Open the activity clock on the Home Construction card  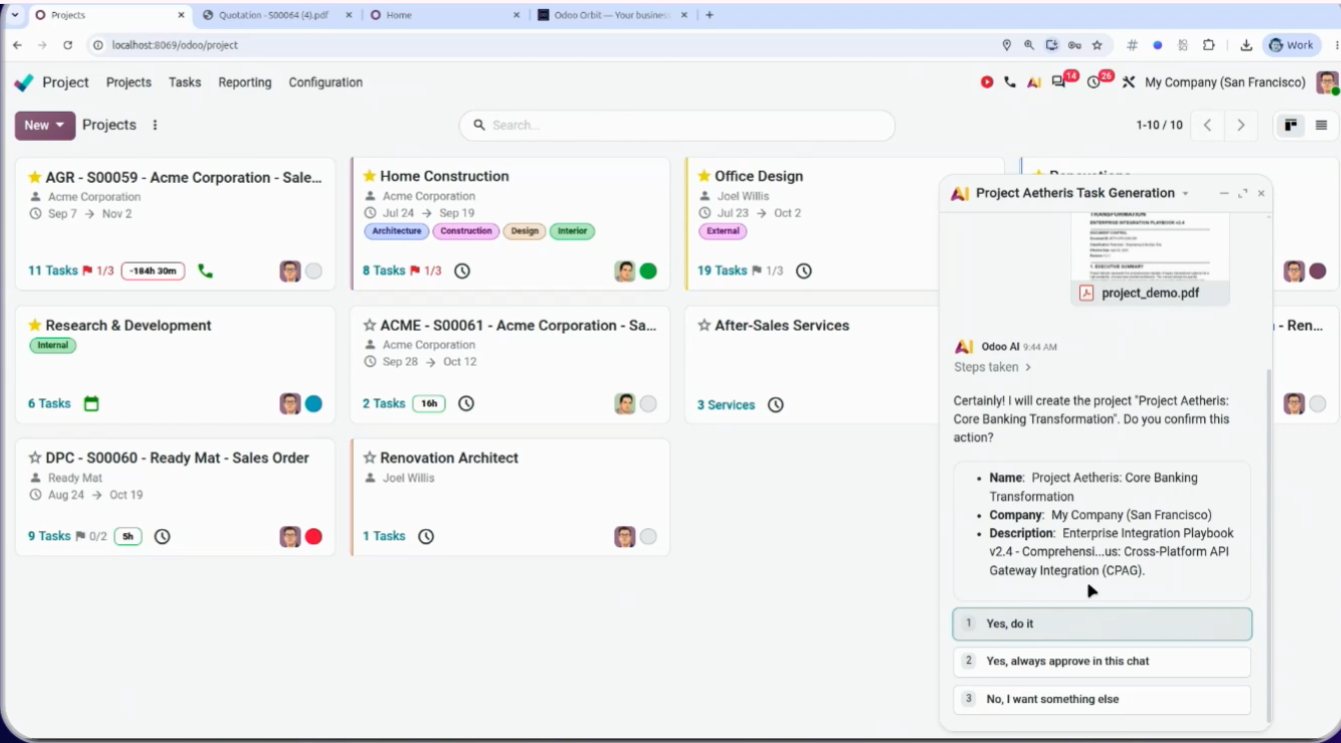462,271
